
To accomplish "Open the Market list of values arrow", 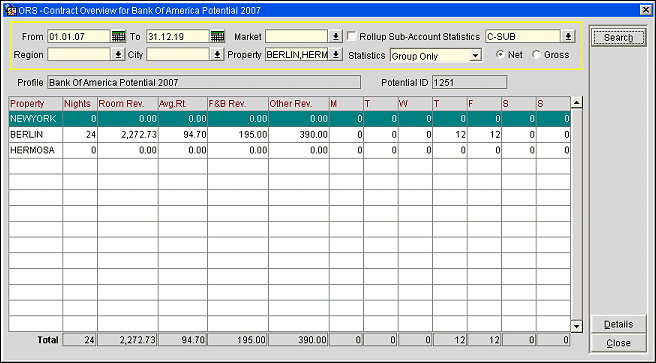I will (x=336, y=37).
